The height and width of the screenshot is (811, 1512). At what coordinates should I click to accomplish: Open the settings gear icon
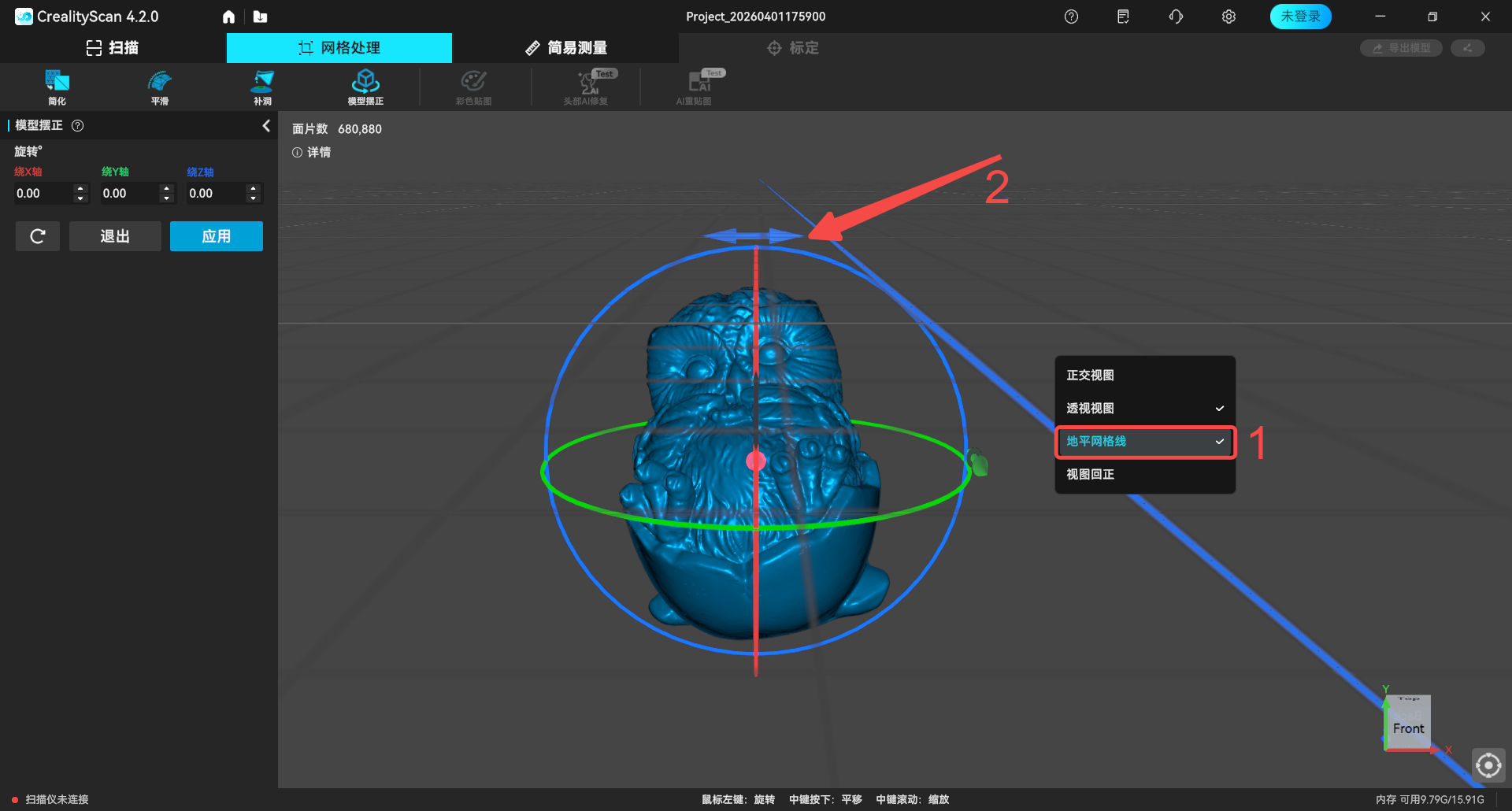tap(1228, 17)
